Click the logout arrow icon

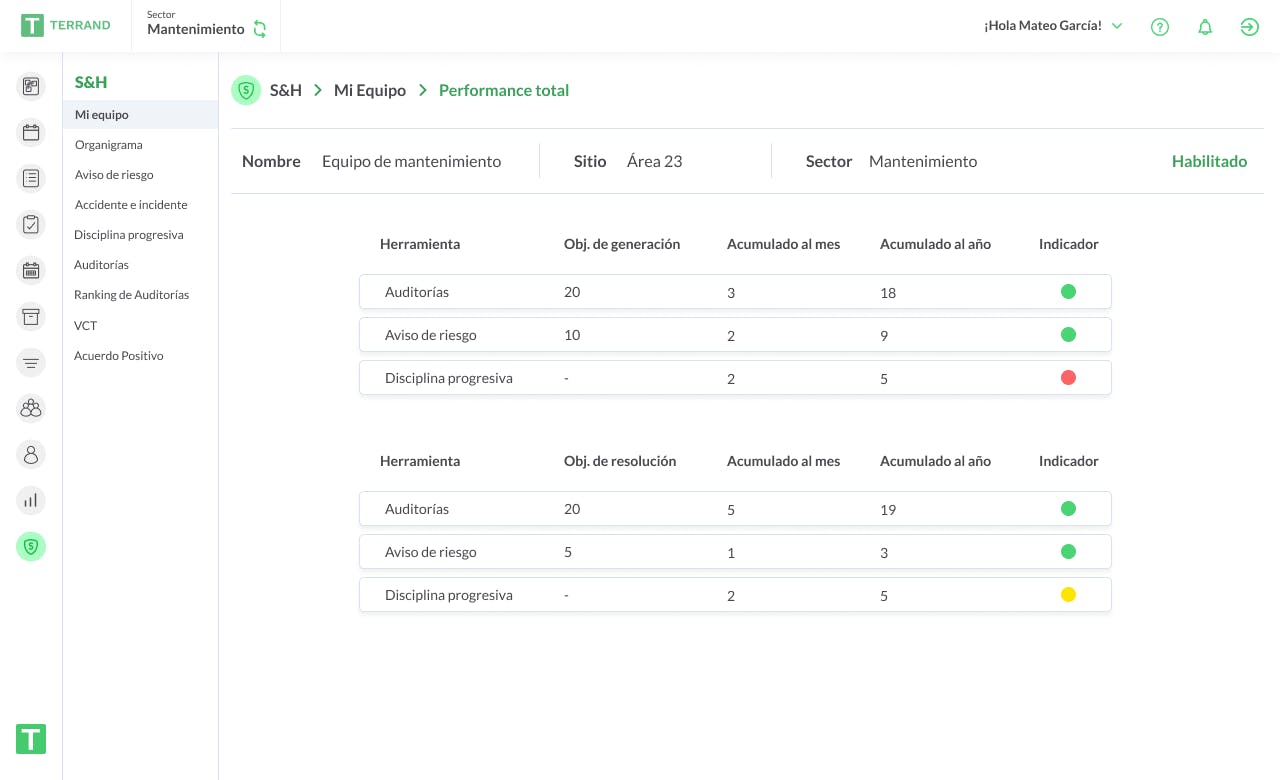pyautogui.click(x=1250, y=27)
